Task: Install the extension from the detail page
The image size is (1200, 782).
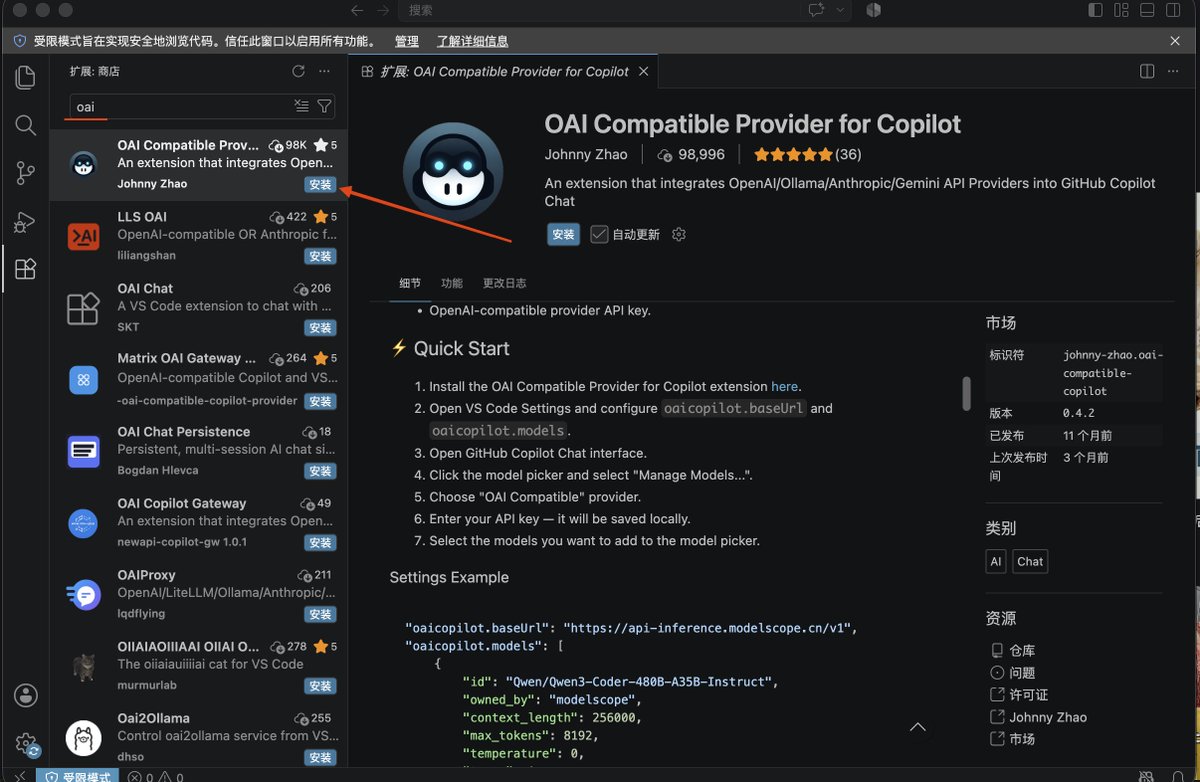Action: pos(563,234)
